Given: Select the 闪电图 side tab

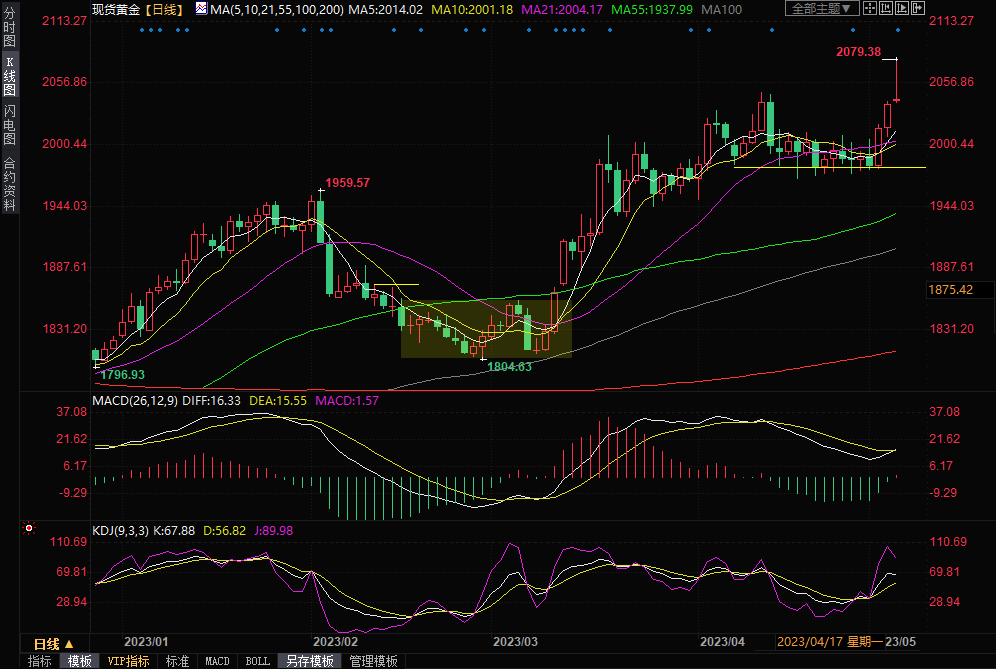Looking at the screenshot, I should coord(9,124).
